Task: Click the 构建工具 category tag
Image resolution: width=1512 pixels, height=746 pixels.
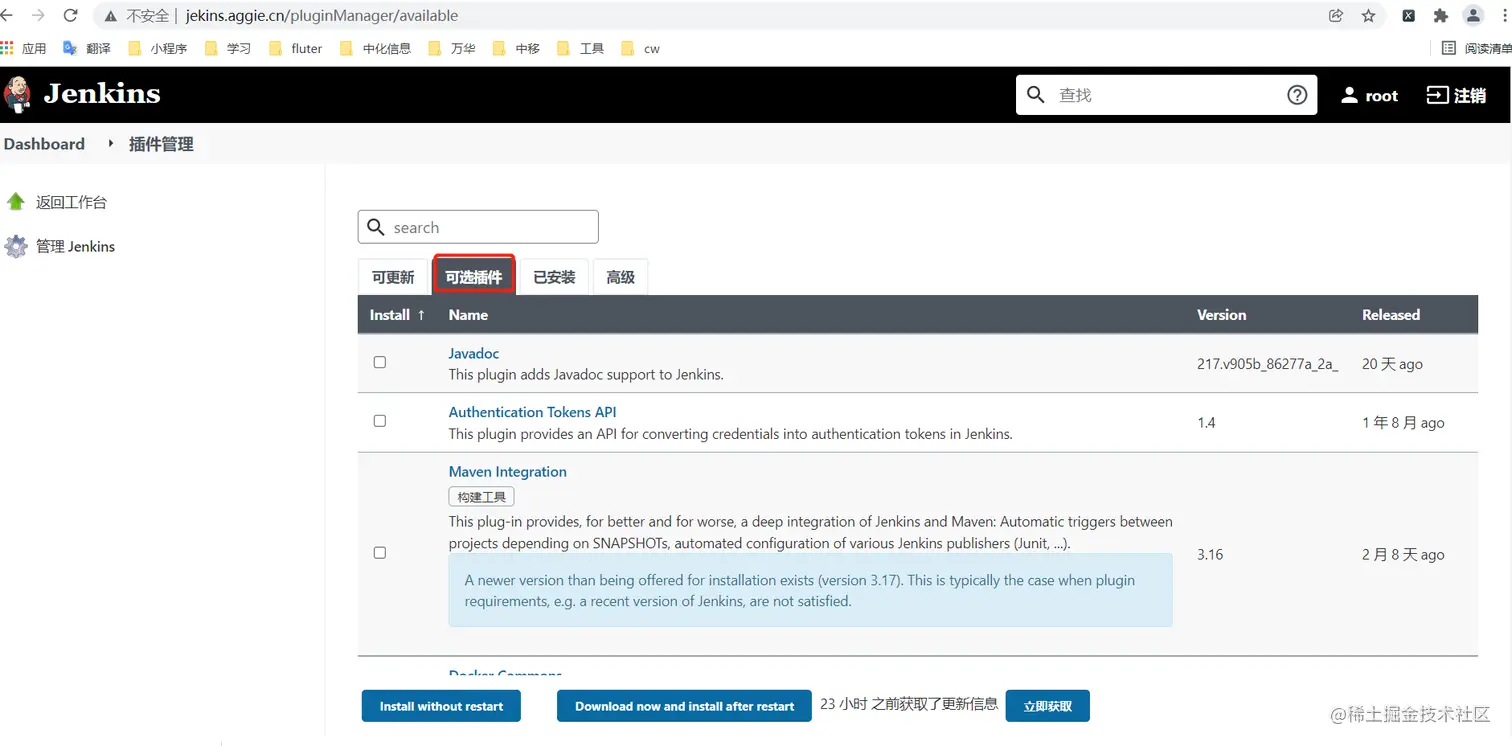Action: click(x=481, y=497)
